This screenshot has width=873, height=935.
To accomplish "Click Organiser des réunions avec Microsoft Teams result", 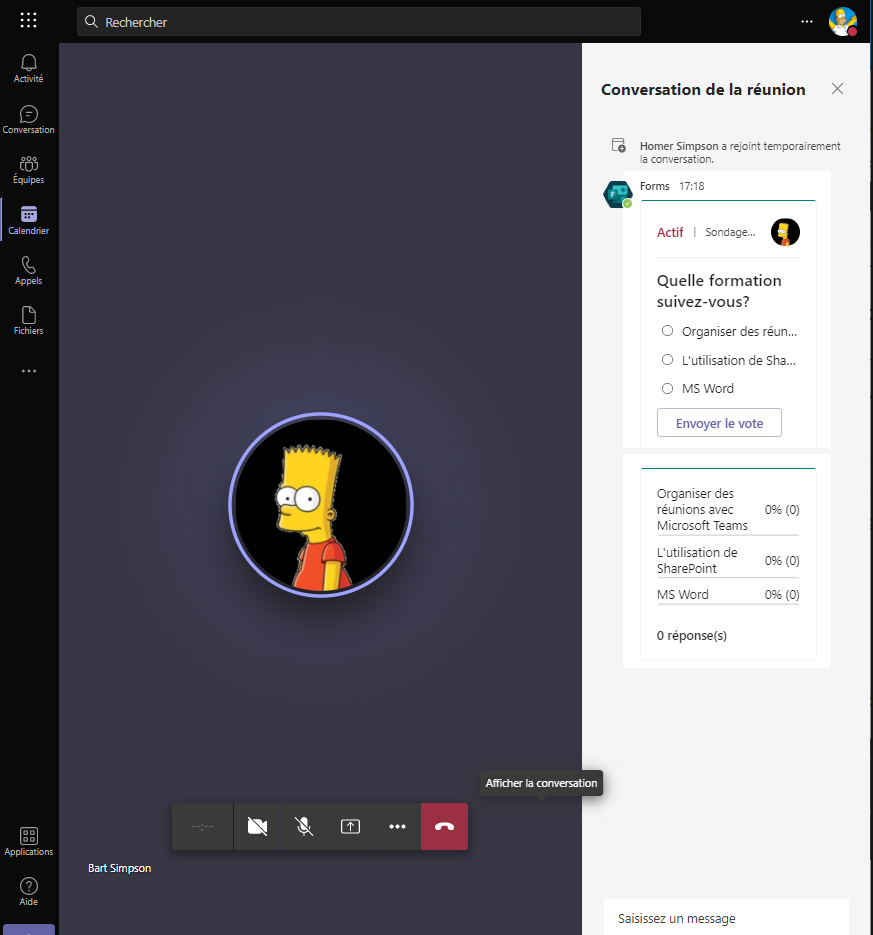I will click(x=728, y=509).
